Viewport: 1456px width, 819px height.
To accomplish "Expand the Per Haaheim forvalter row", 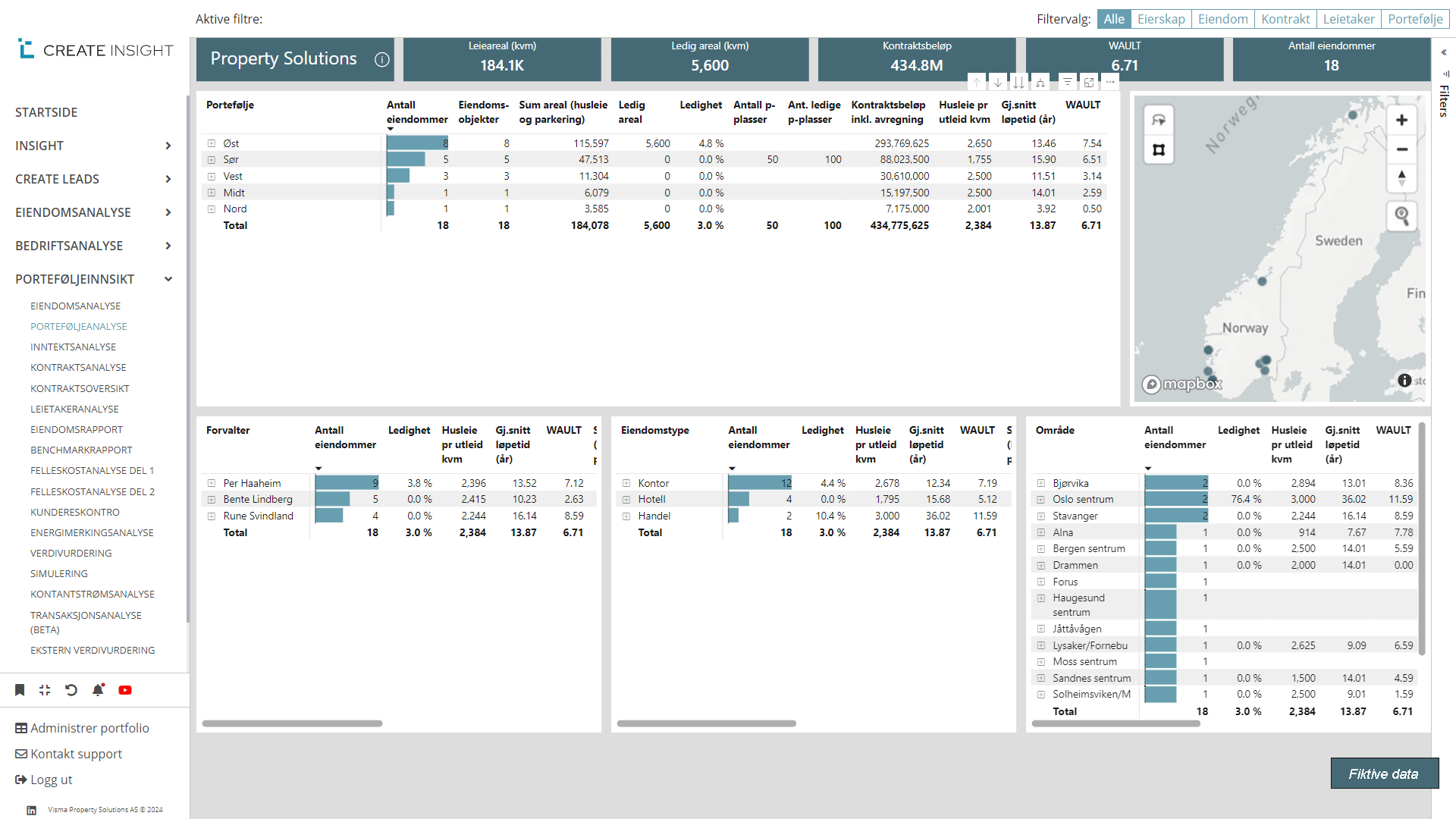I will [x=212, y=483].
